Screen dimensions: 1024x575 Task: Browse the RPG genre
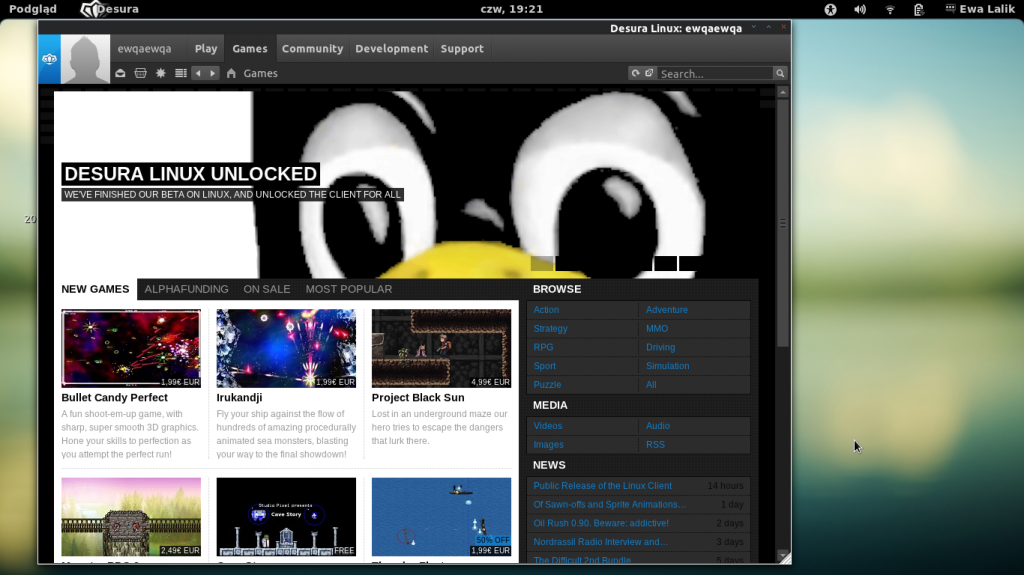coord(543,348)
